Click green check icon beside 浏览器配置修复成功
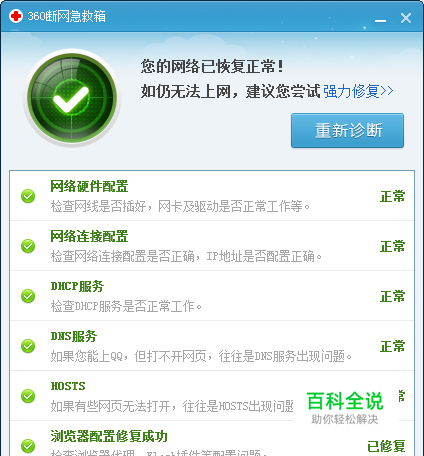The width and height of the screenshot is (424, 456). (x=28, y=446)
